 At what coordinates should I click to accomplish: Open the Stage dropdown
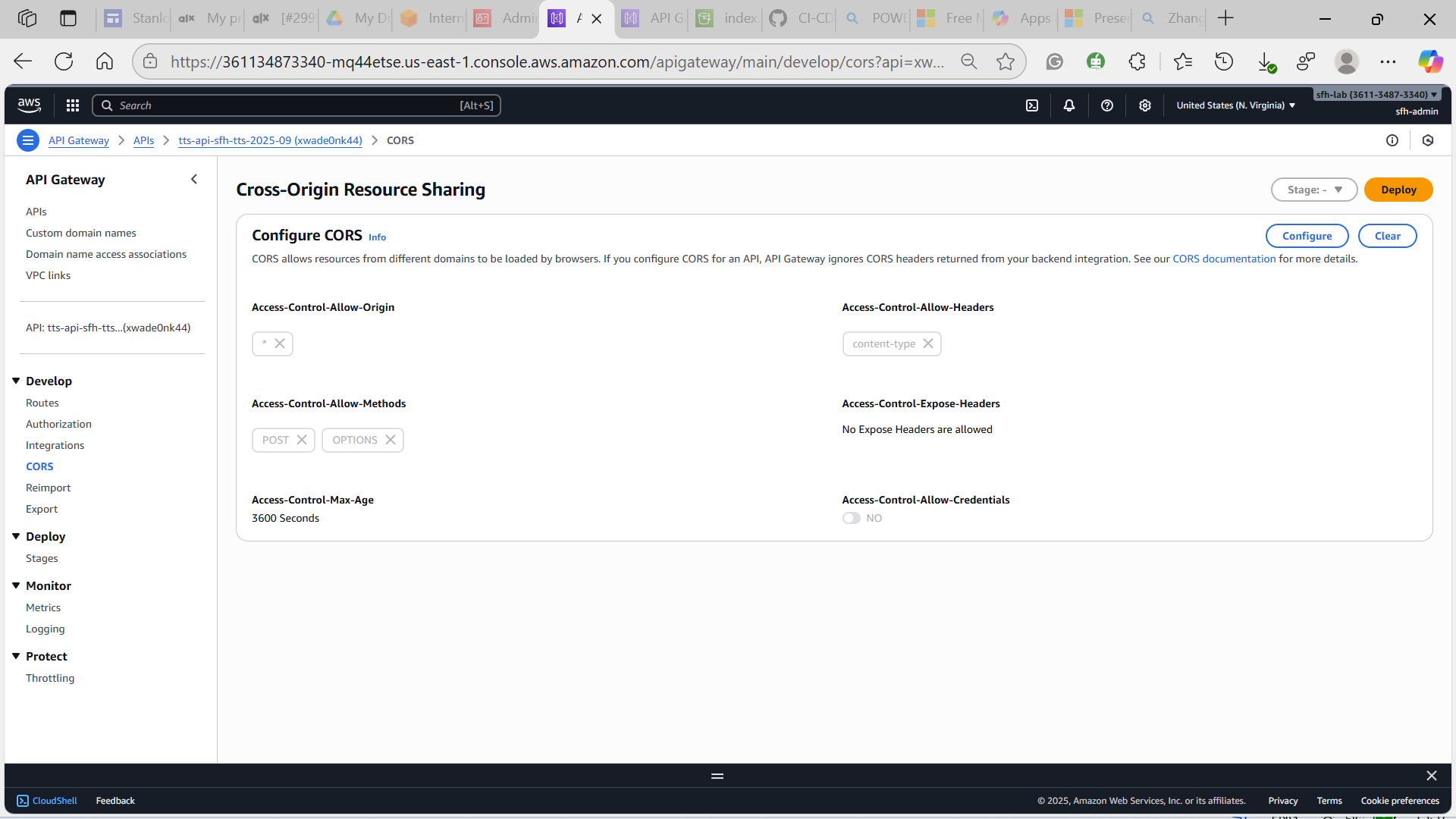[x=1314, y=190]
